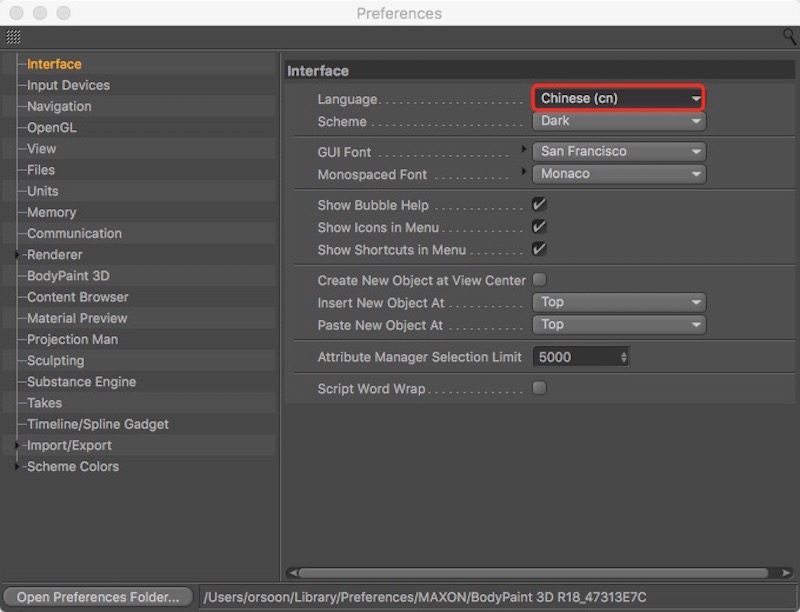This screenshot has height=612, width=800.
Task: Disable Show Bubble Help
Action: point(539,206)
